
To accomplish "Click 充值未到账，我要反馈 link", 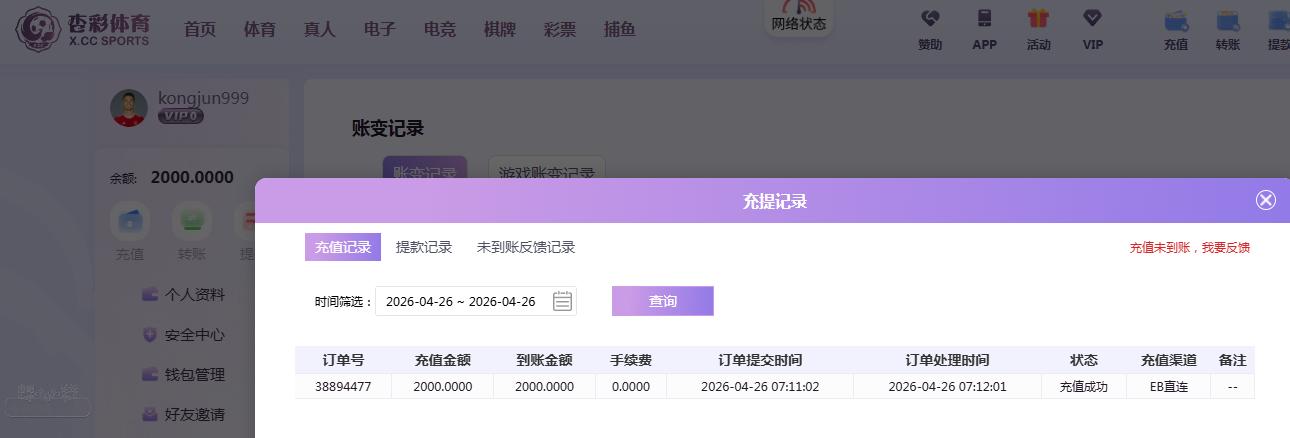I will (x=1190, y=247).
